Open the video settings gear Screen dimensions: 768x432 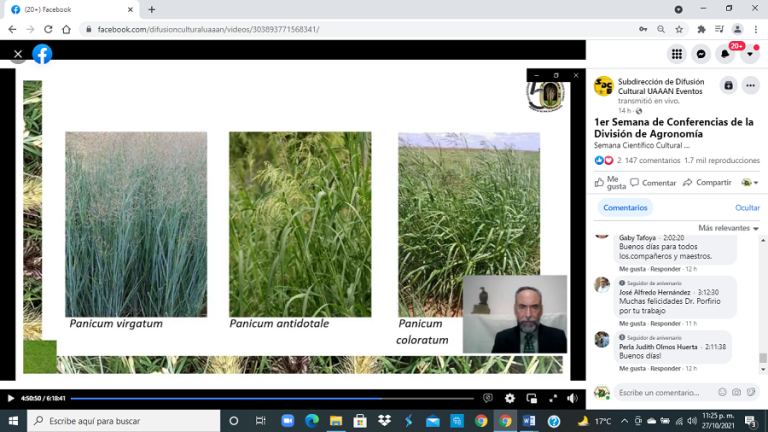(x=510, y=398)
